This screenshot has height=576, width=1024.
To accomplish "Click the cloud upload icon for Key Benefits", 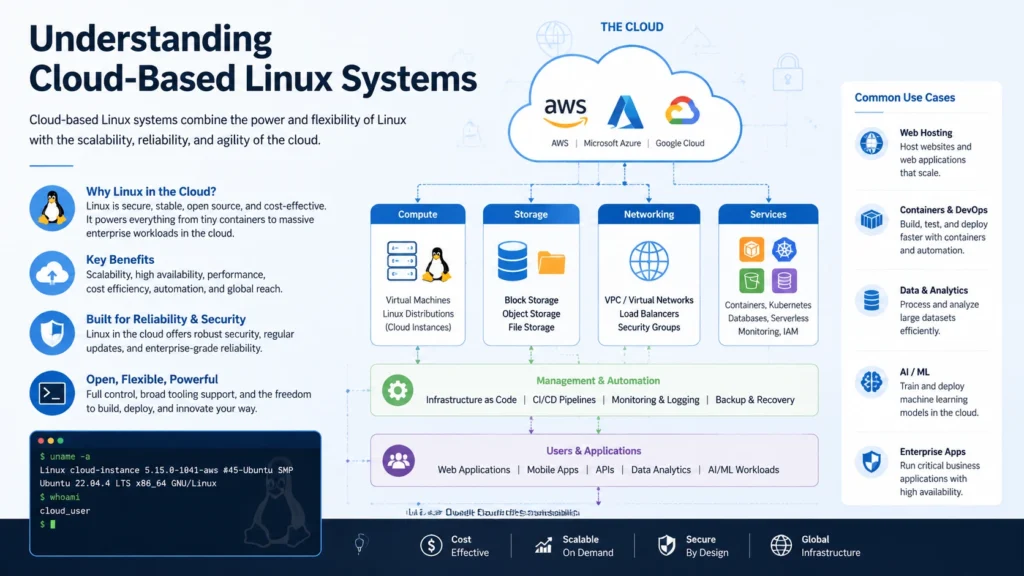I will [x=52, y=273].
